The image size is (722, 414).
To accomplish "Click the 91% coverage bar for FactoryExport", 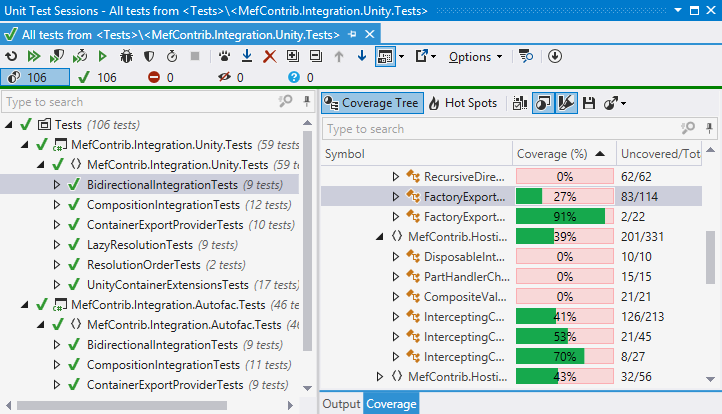I will [x=564, y=216].
